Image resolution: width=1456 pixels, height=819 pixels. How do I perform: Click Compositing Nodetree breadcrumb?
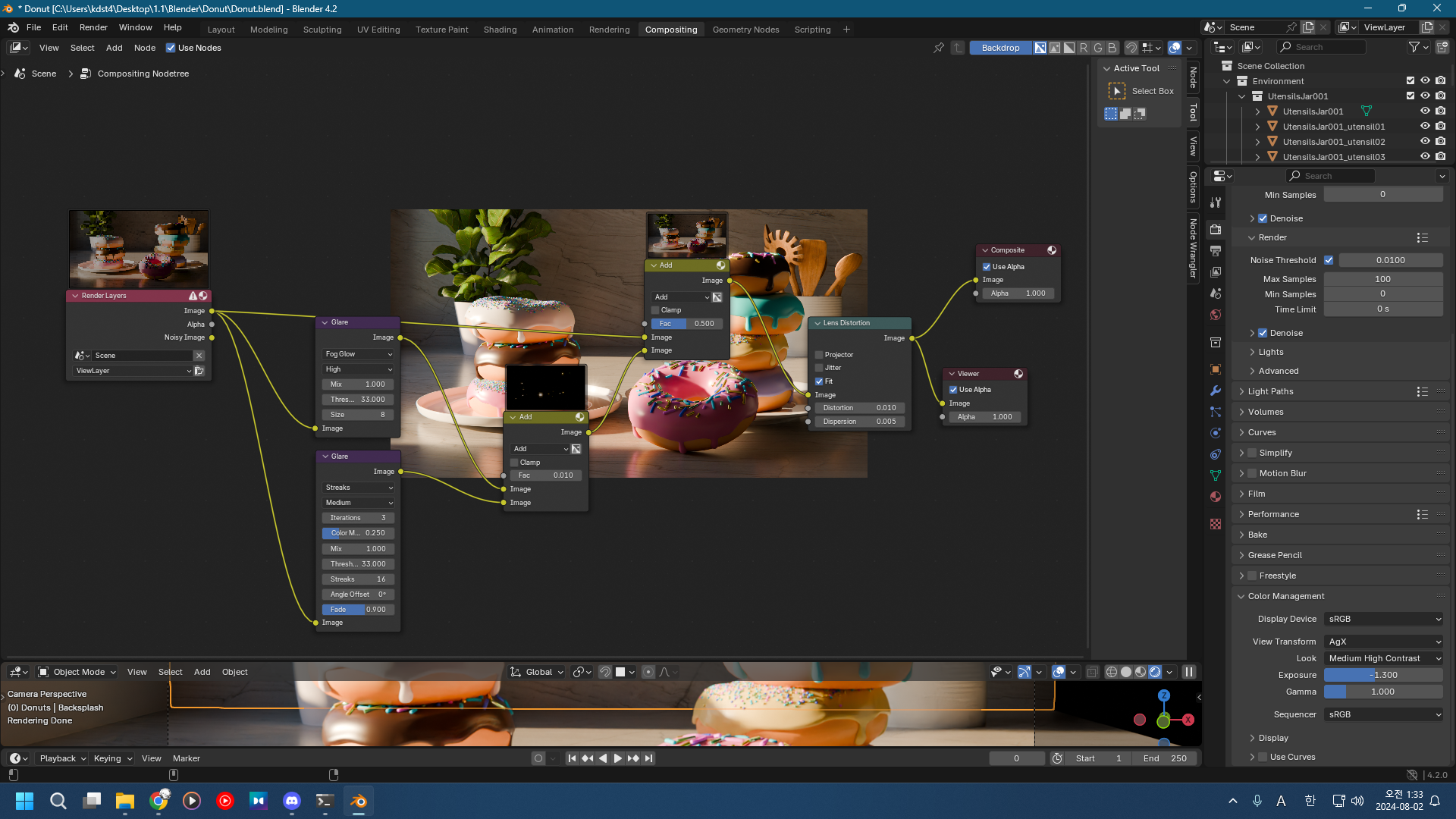[x=143, y=74]
